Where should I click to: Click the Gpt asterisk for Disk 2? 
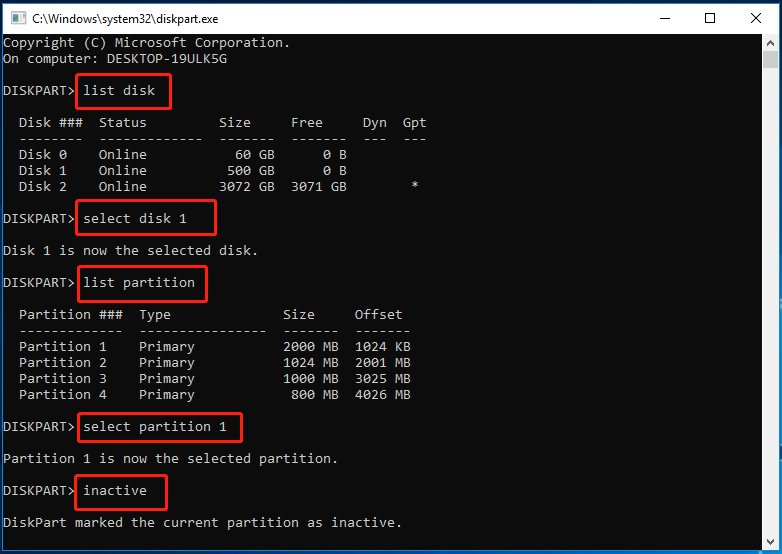click(x=414, y=187)
